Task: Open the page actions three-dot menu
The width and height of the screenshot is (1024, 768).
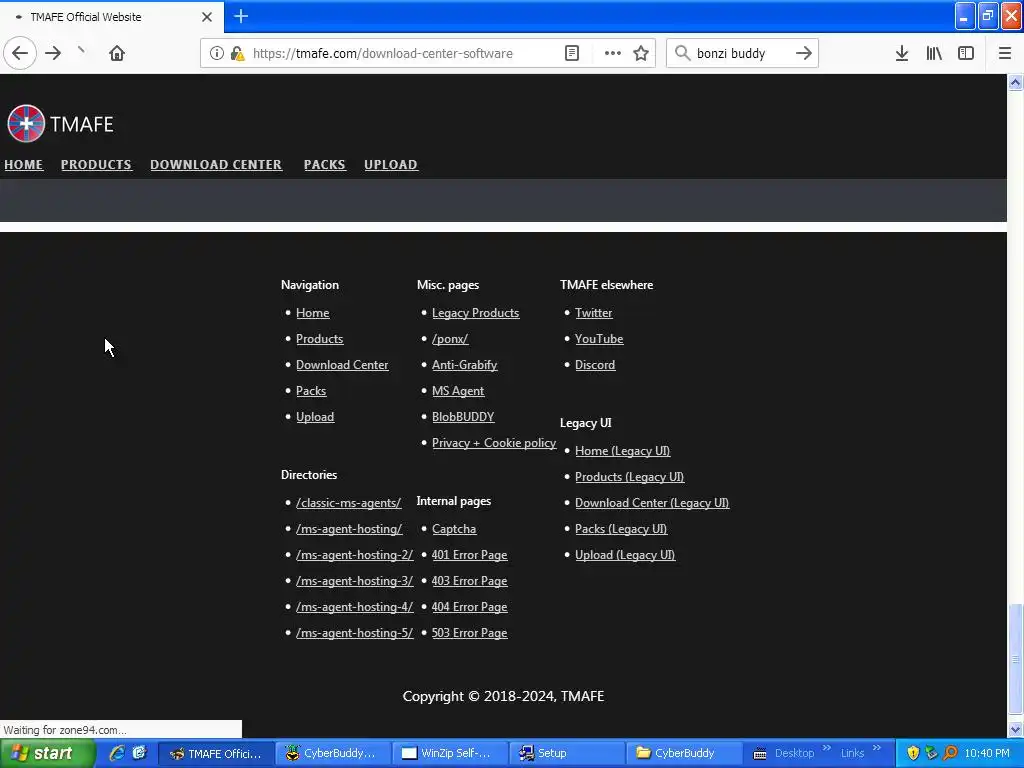Action: 613,54
